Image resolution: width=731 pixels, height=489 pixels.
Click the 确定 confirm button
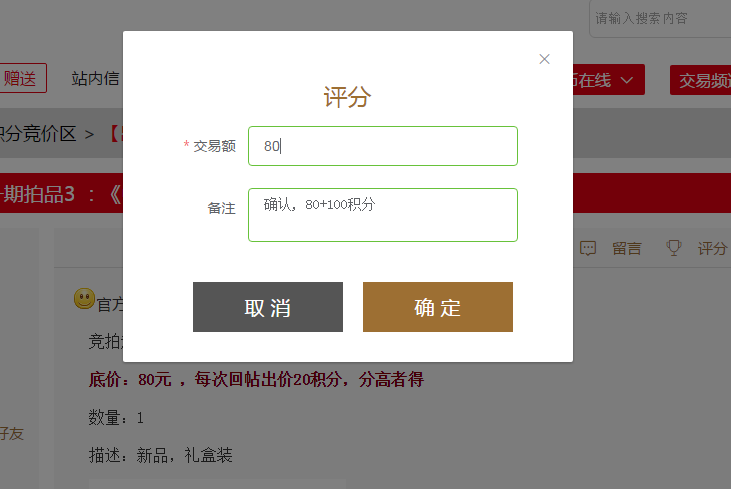click(x=438, y=307)
